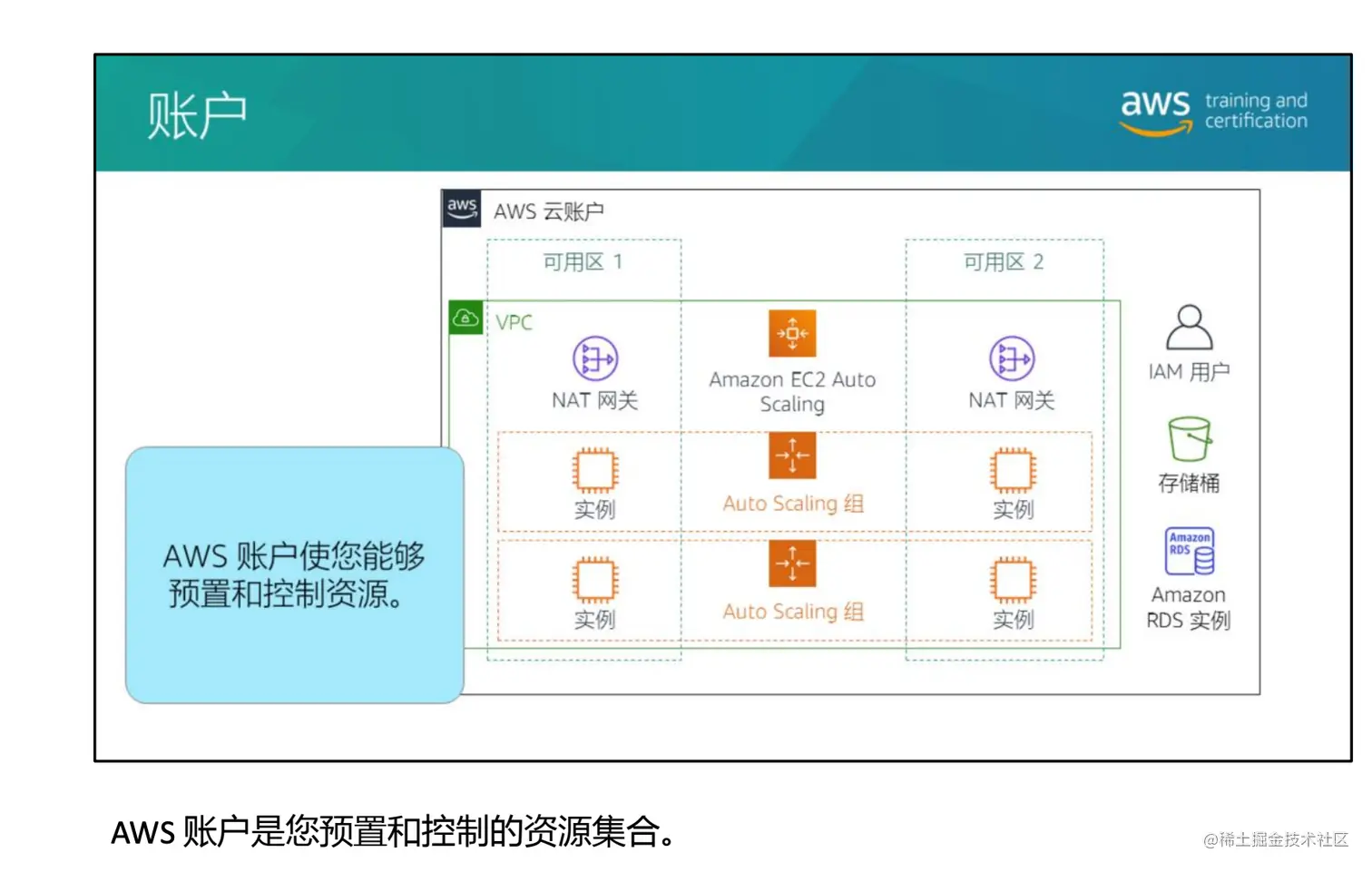Click the AWS 云账户 label
This screenshot has height=872, width=1372.
[x=549, y=211]
